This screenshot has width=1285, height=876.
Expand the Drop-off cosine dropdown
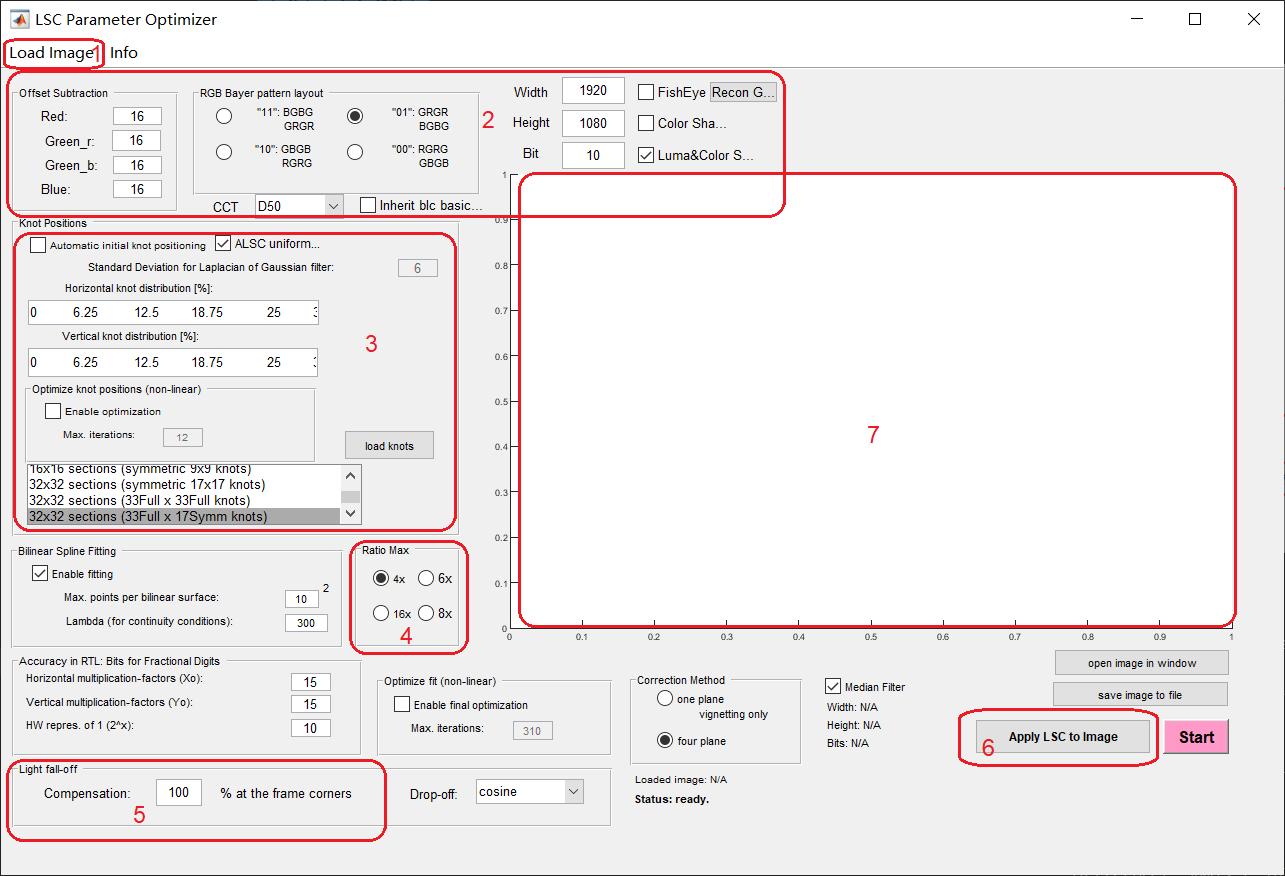click(529, 792)
